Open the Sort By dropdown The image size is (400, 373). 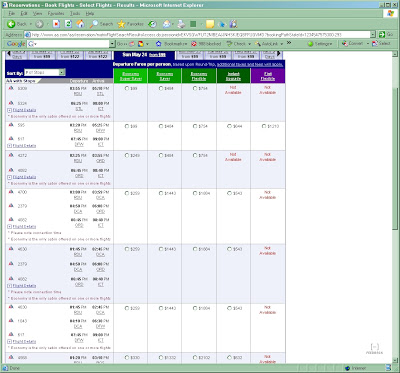pyautogui.click(x=45, y=72)
